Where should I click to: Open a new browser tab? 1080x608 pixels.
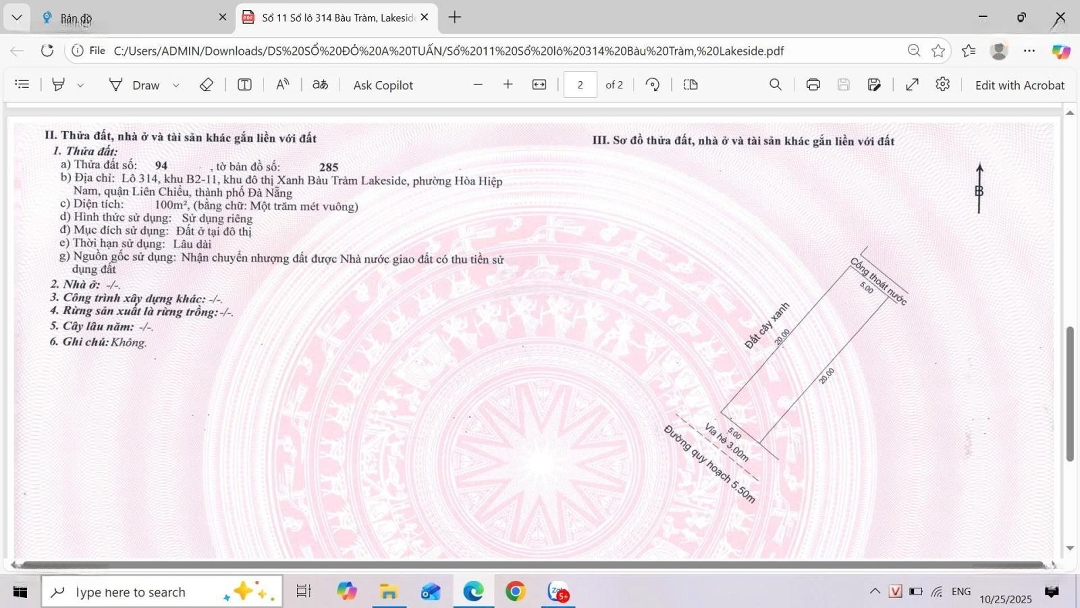pos(455,17)
